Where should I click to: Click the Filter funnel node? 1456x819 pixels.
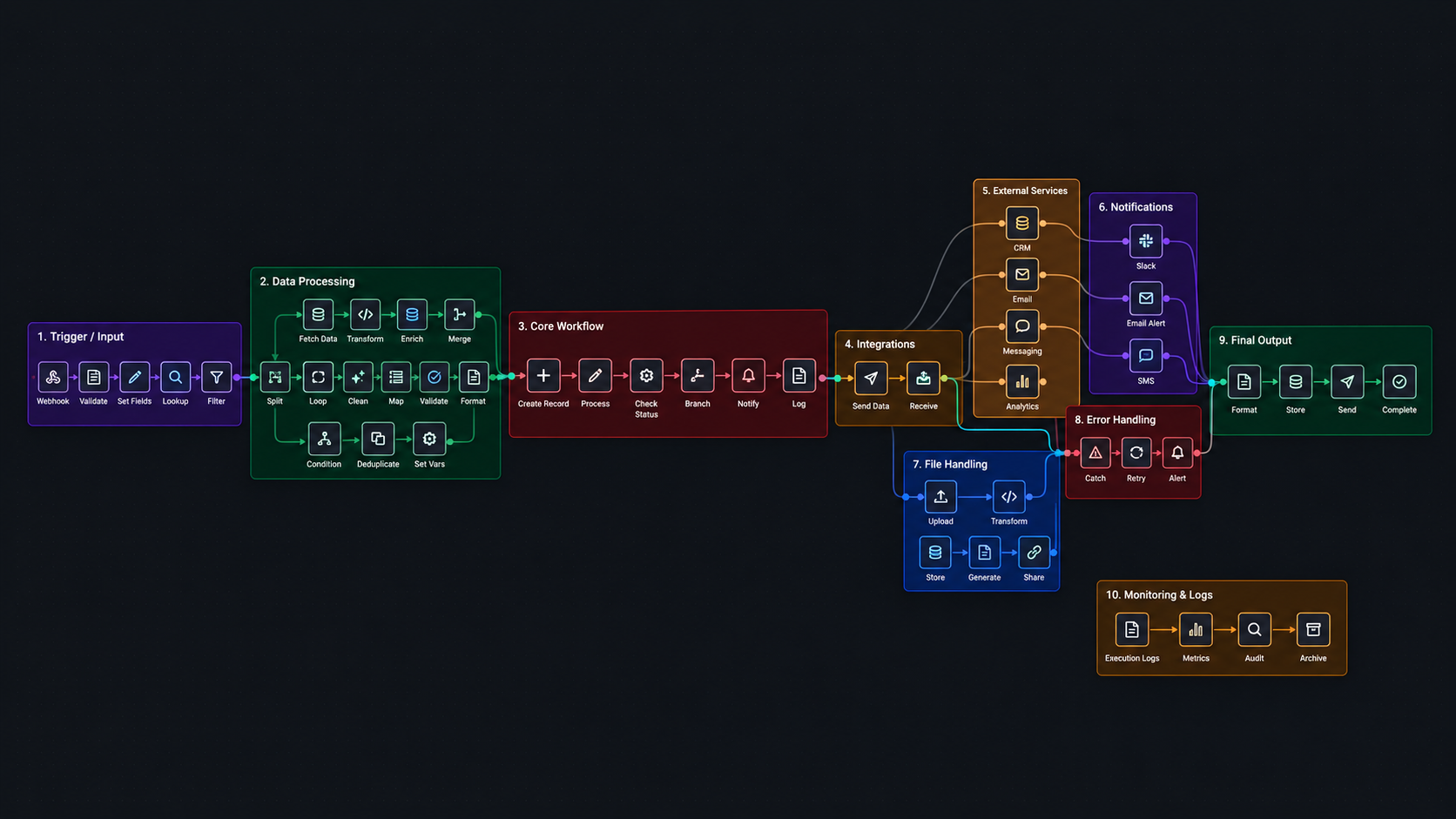(217, 377)
